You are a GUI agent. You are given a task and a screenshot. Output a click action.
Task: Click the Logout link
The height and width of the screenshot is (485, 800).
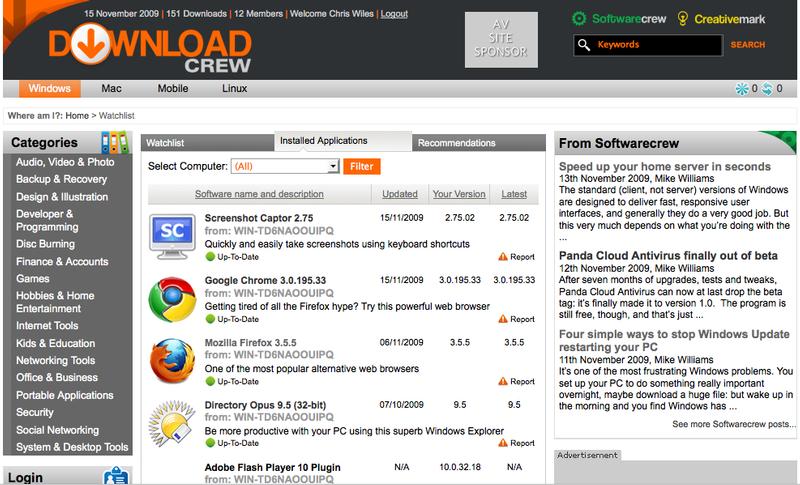pyautogui.click(x=394, y=14)
